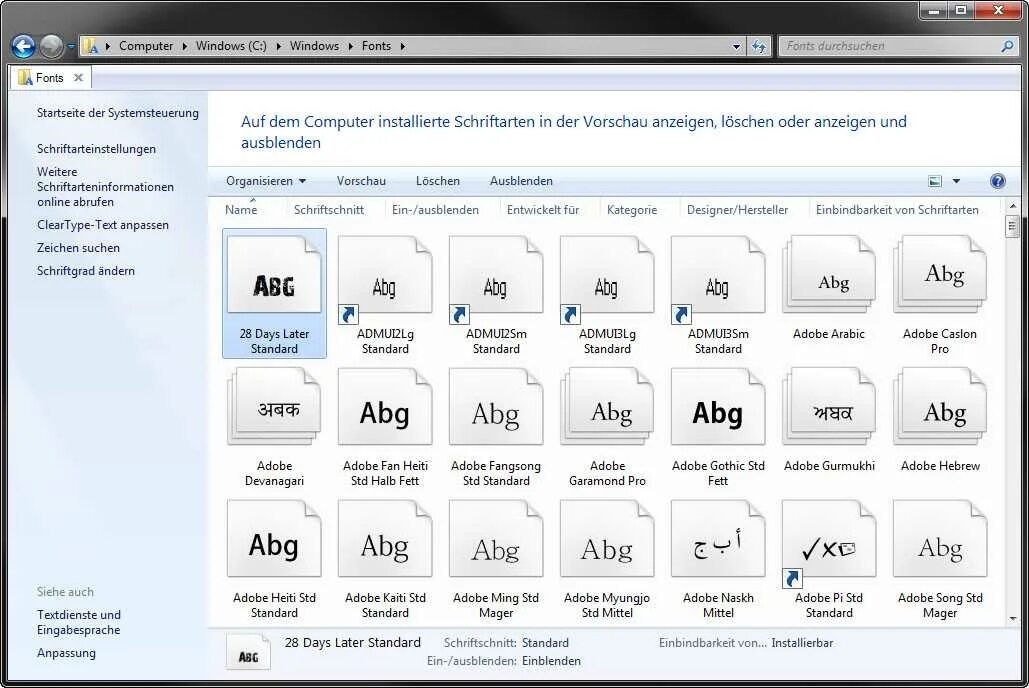This screenshot has width=1029, height=688.
Task: Open Startseite der Systemsteuerung link
Action: pyautogui.click(x=117, y=113)
